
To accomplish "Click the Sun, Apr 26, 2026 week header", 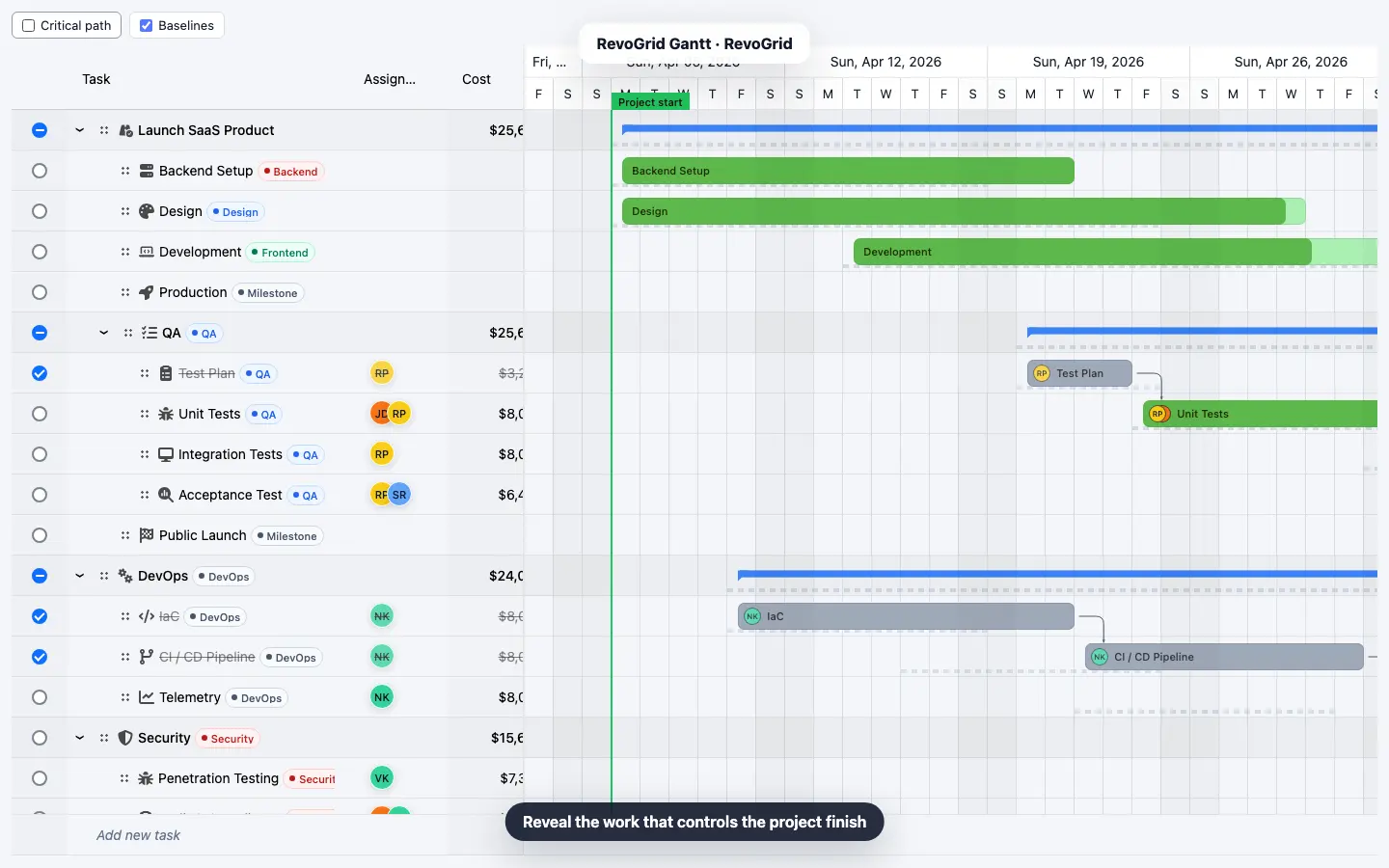I will (x=1291, y=62).
